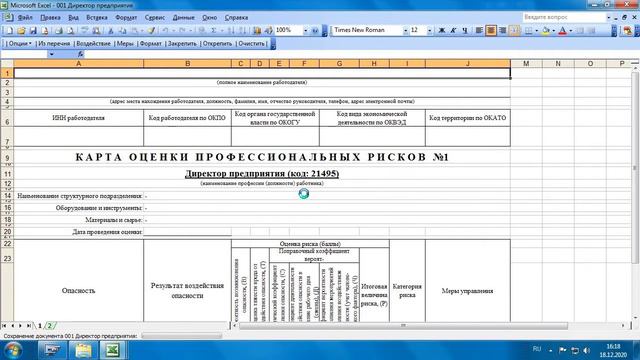Screen dimensions: 640x360
Task: Select the column A header
Action: pos(78,64)
